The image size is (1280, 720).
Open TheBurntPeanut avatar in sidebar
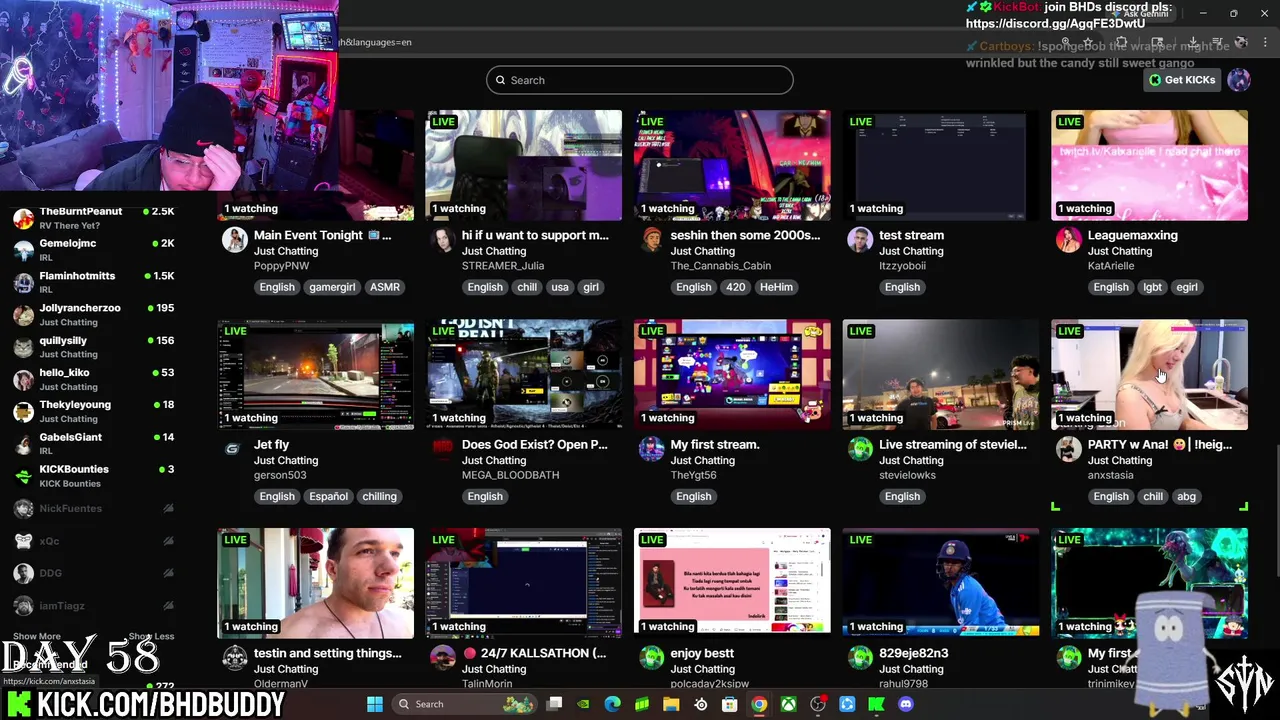[23, 218]
